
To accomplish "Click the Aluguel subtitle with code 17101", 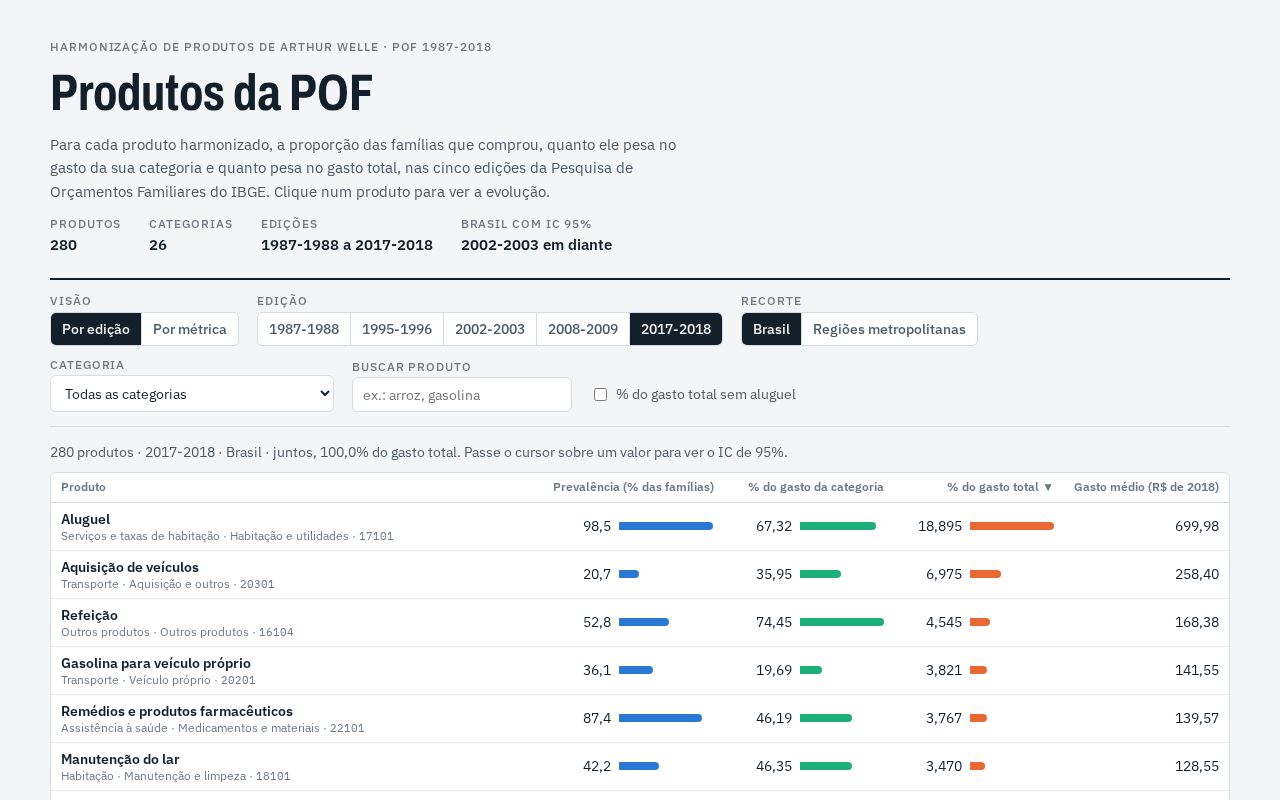I will (227, 536).
